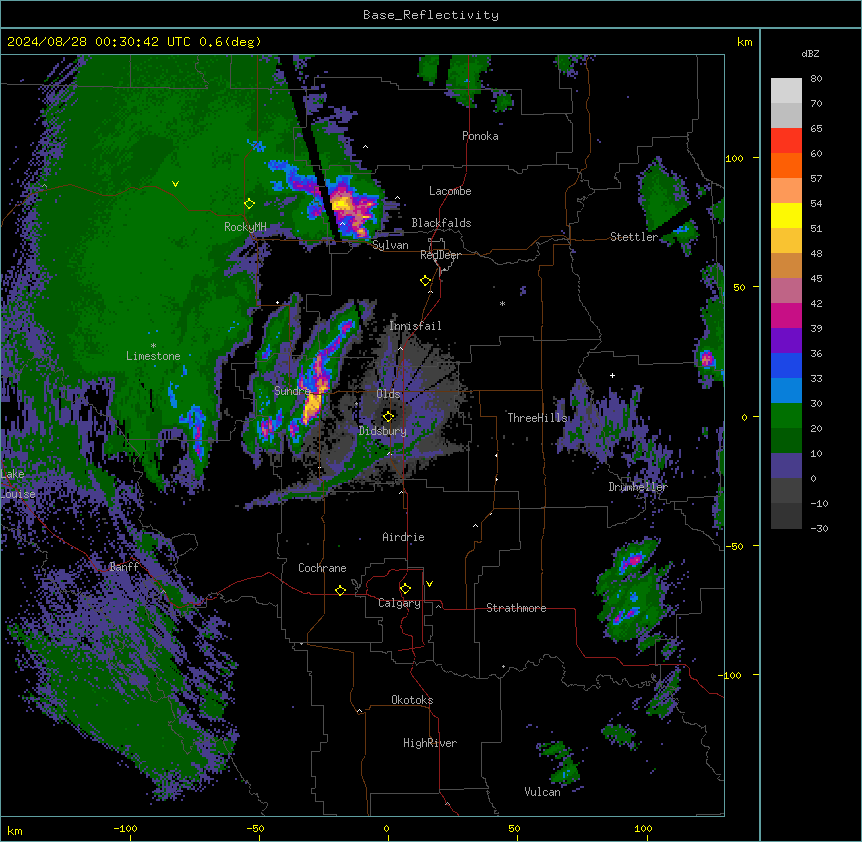Click the Banff label on map
Image resolution: width=862 pixels, height=842 pixels.
(x=124, y=567)
